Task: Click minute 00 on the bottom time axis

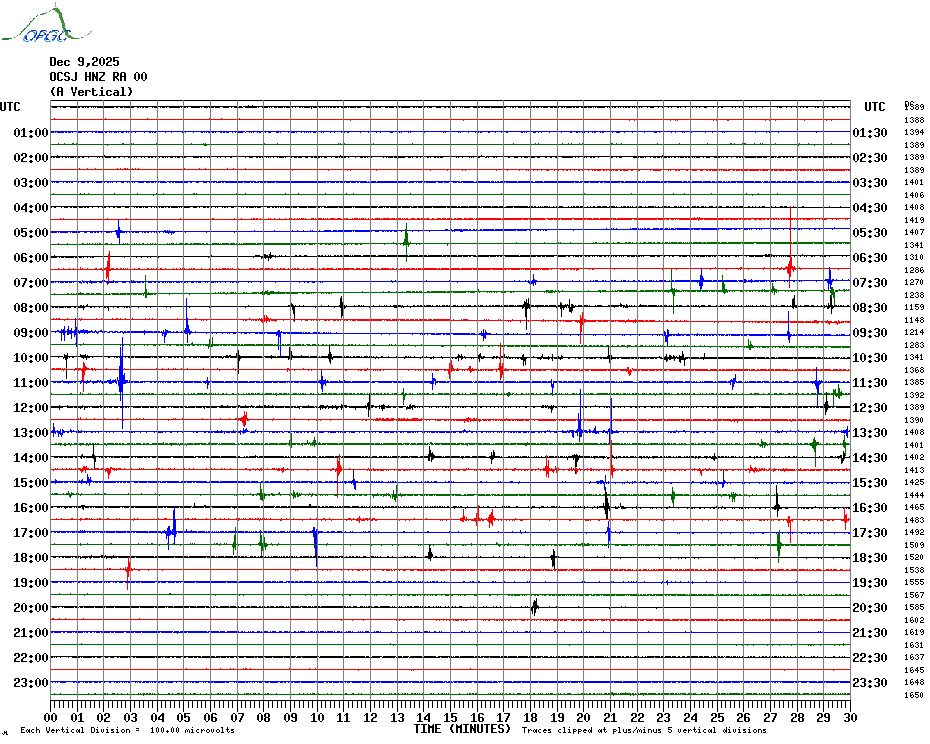Action: (51, 717)
